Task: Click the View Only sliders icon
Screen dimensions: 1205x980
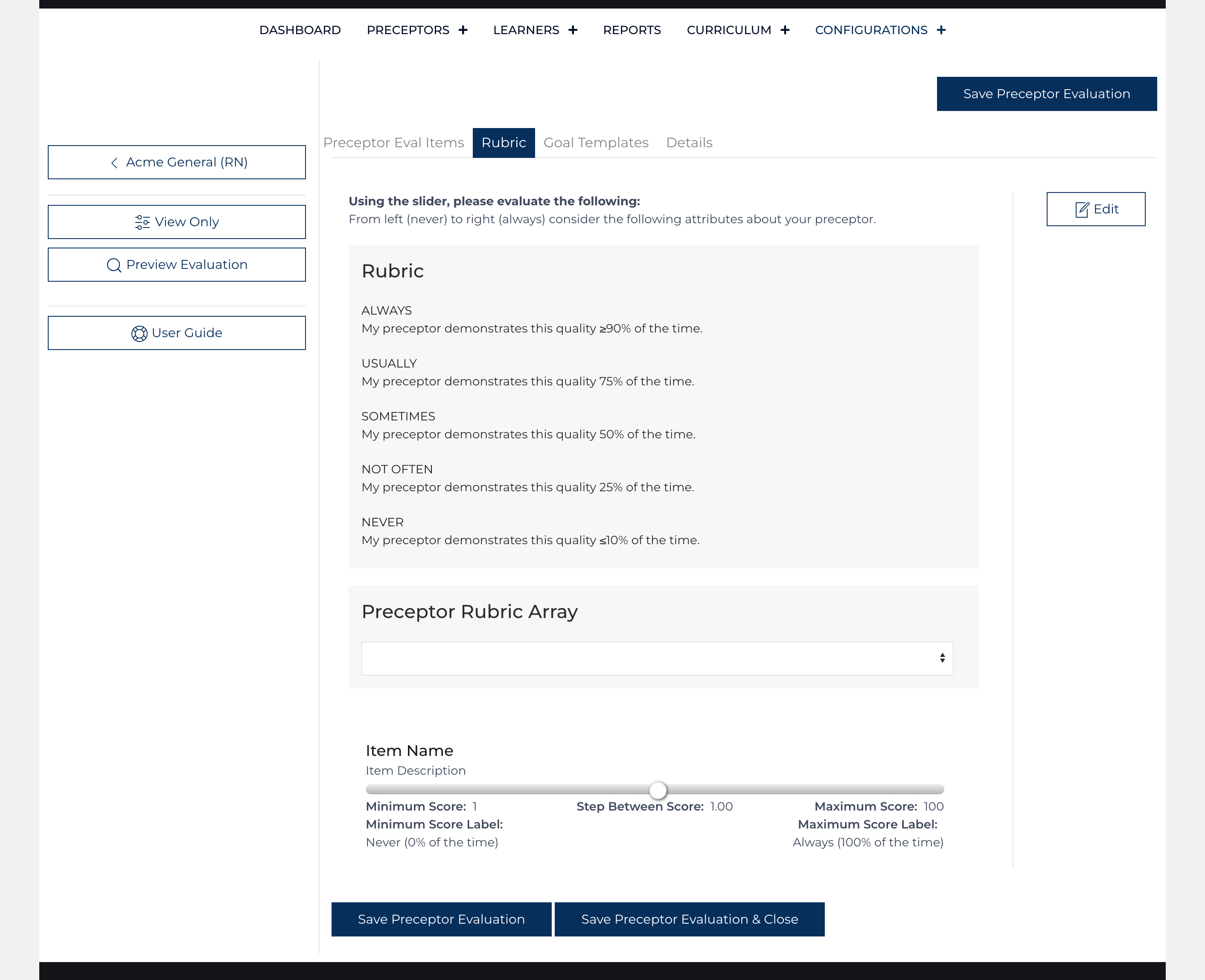Action: click(142, 222)
